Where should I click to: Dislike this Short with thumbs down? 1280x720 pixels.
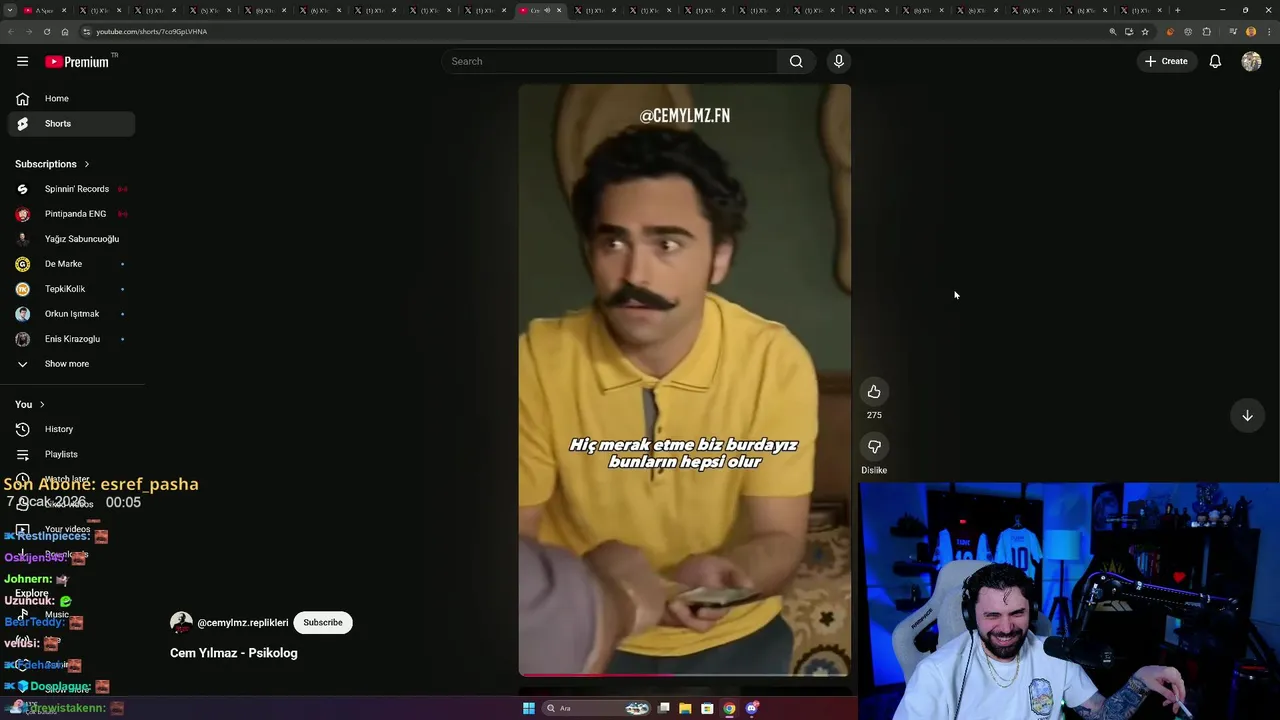[874, 446]
